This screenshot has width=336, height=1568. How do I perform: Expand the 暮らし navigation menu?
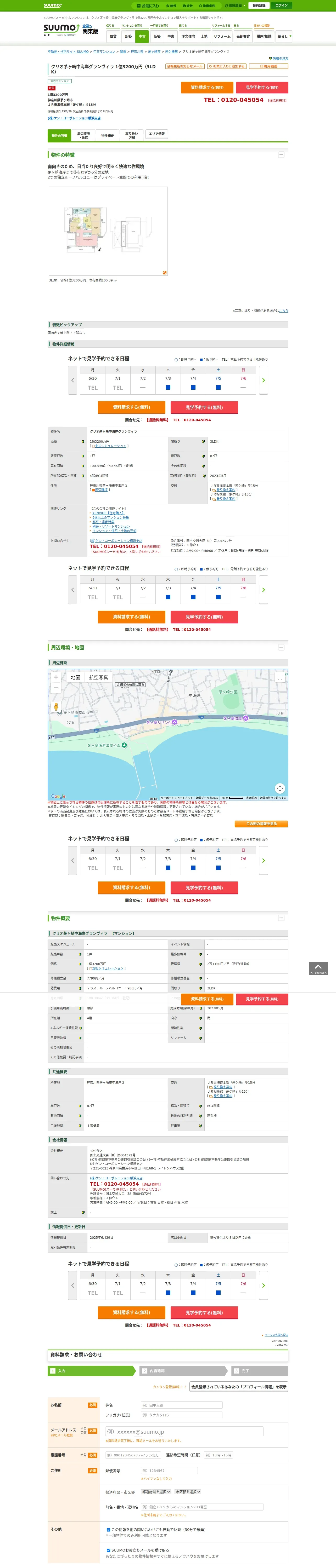point(284,37)
